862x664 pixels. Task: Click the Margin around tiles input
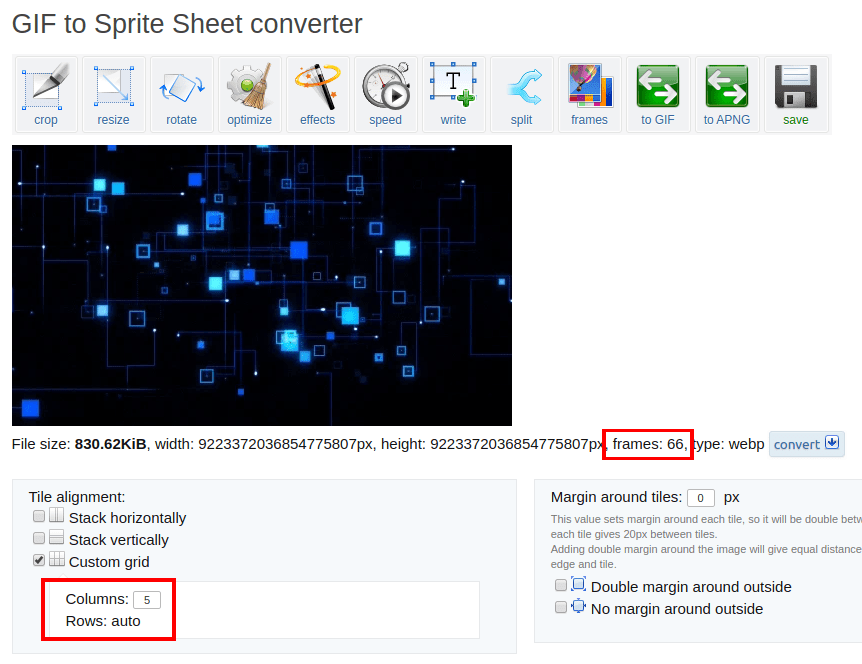[x=701, y=498]
